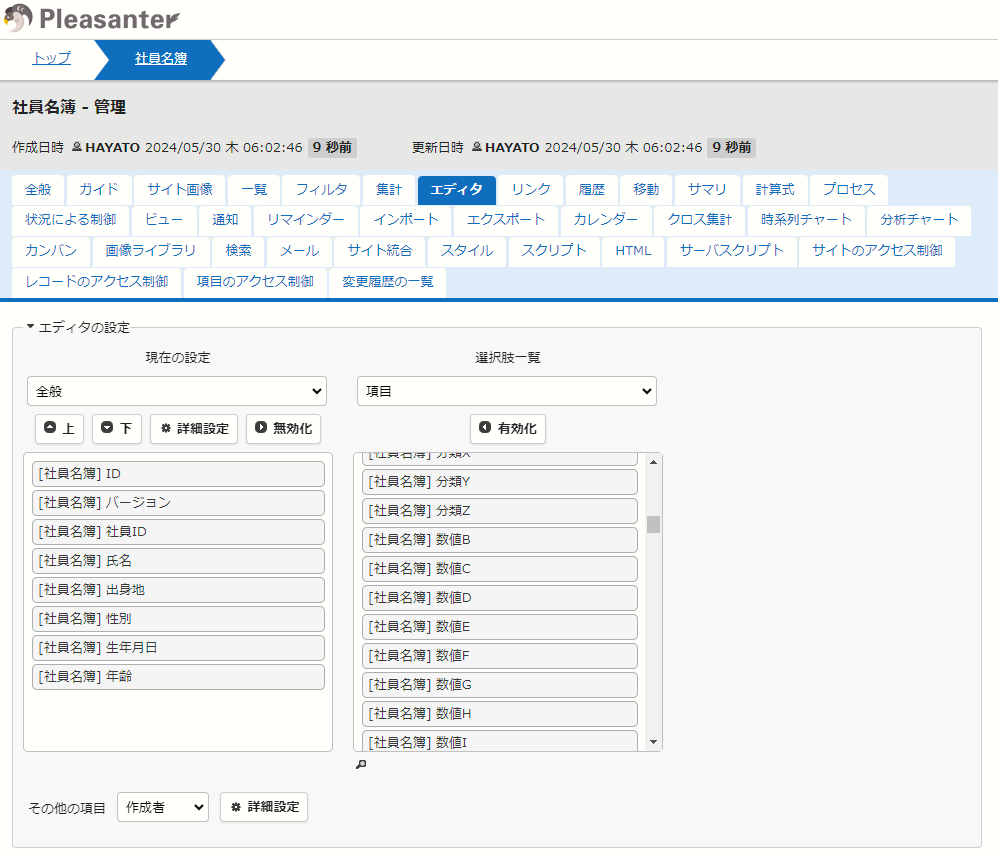
Task: Select [社員名簿] 数値H in choices list
Action: (500, 714)
